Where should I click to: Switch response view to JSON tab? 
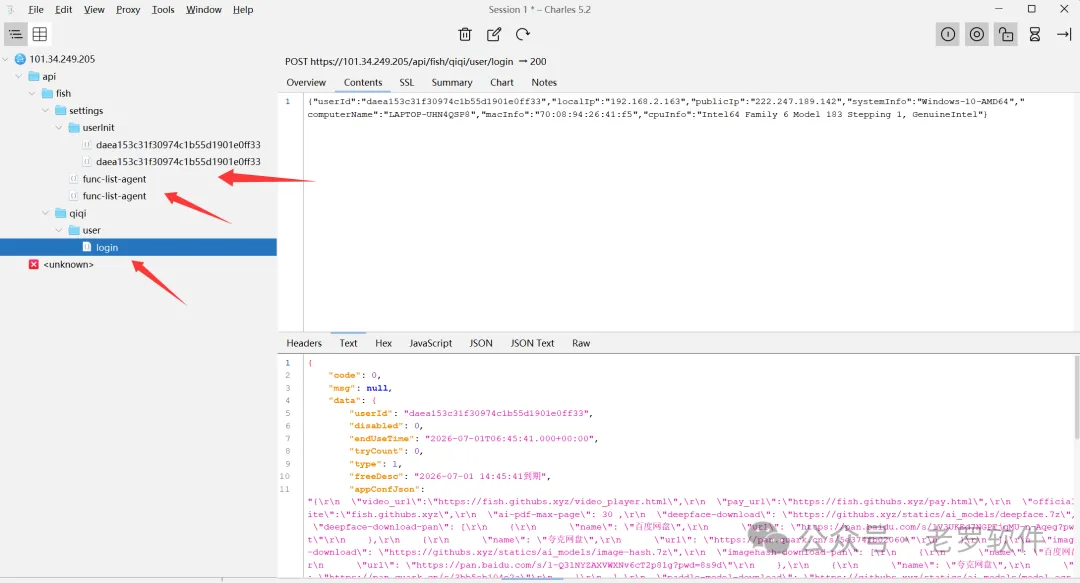(481, 343)
